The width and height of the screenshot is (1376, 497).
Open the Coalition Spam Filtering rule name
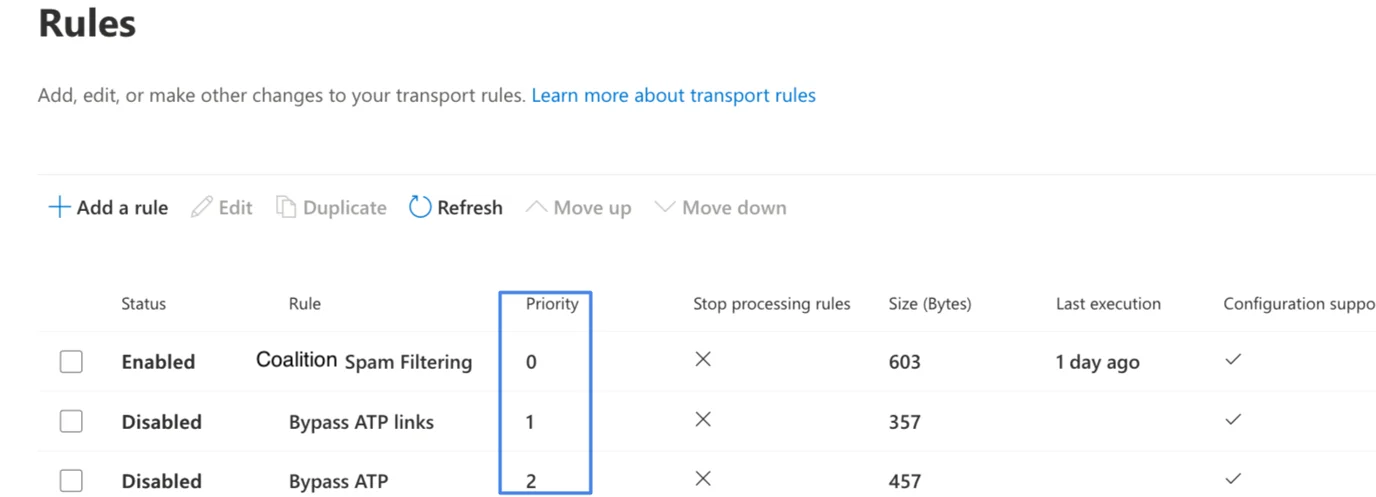point(364,361)
